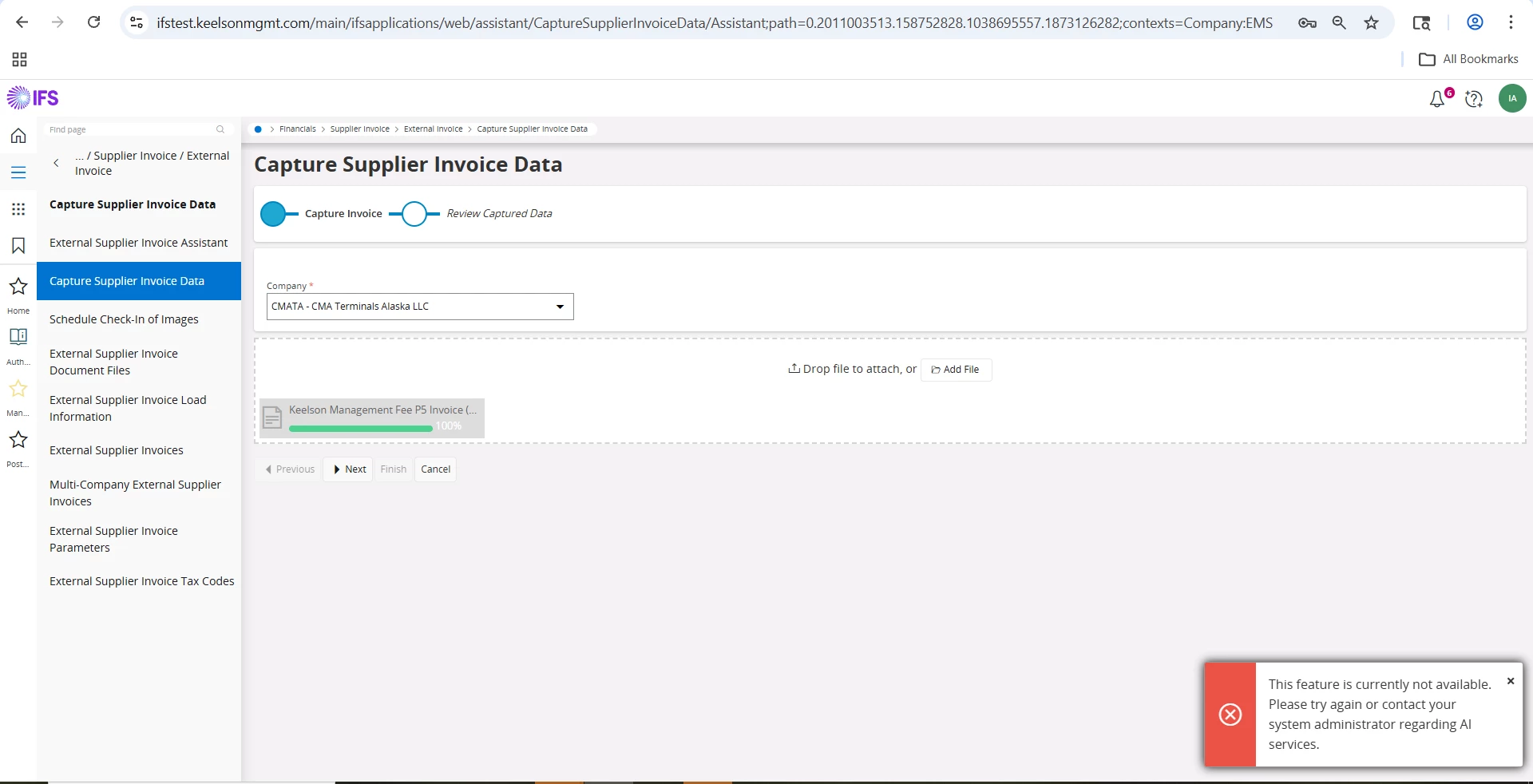Open the sidebar bookmark icon
The image size is (1533, 784).
[18, 246]
